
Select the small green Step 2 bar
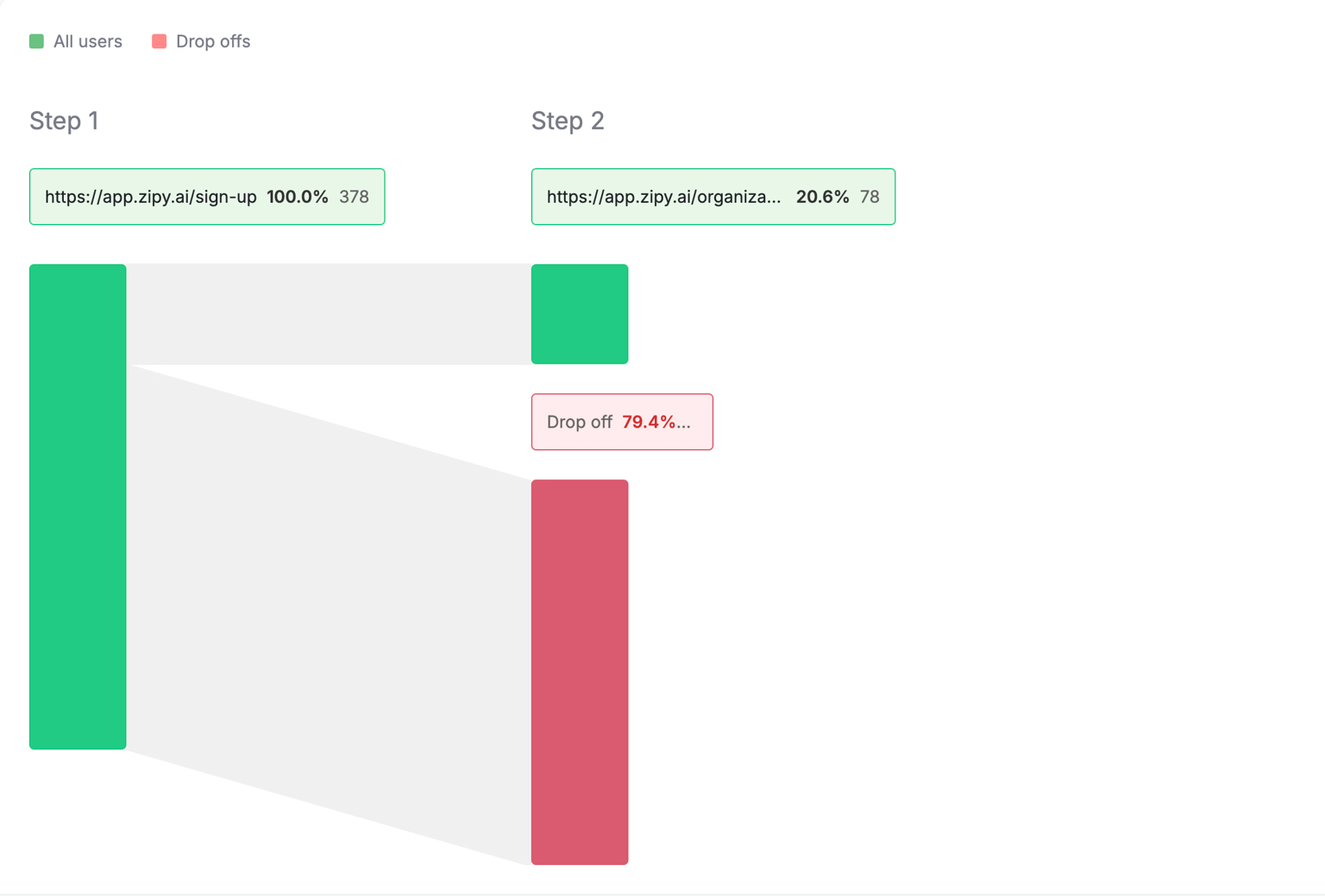tap(580, 314)
